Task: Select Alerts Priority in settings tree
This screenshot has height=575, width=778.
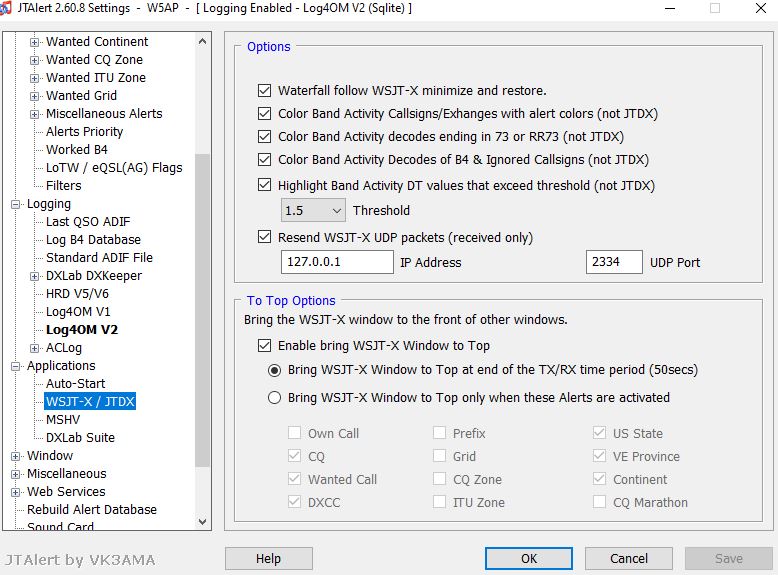Action: tap(84, 132)
